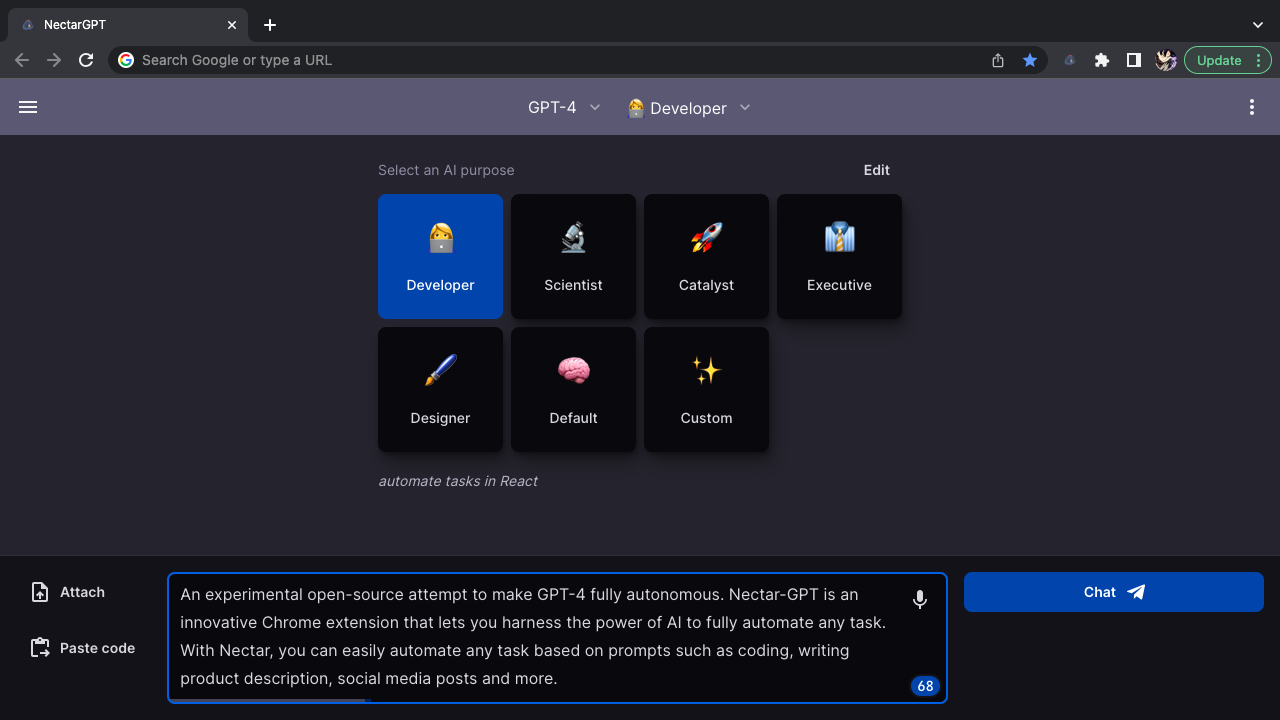Screen dimensions: 1280x720
Task: Click the Paste code button
Action: pyautogui.click(x=83, y=648)
